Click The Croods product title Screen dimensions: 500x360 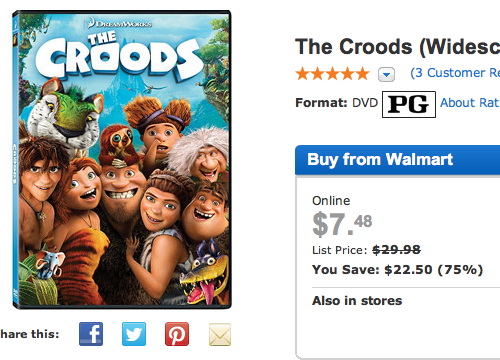(397, 47)
